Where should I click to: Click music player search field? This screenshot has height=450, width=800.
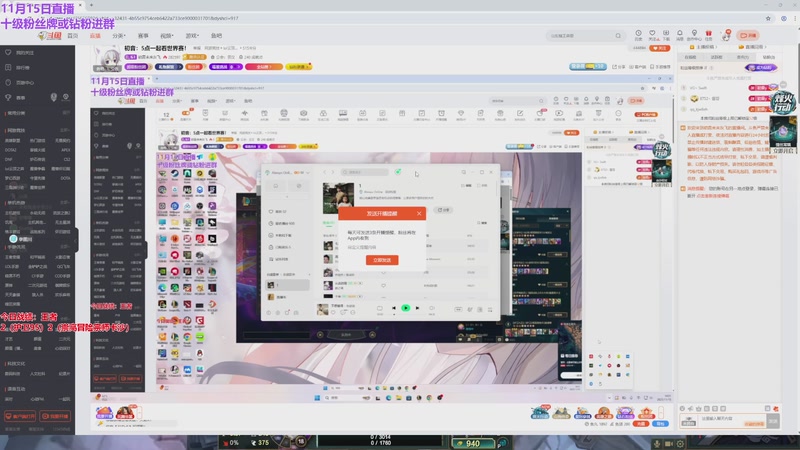tap(364, 172)
